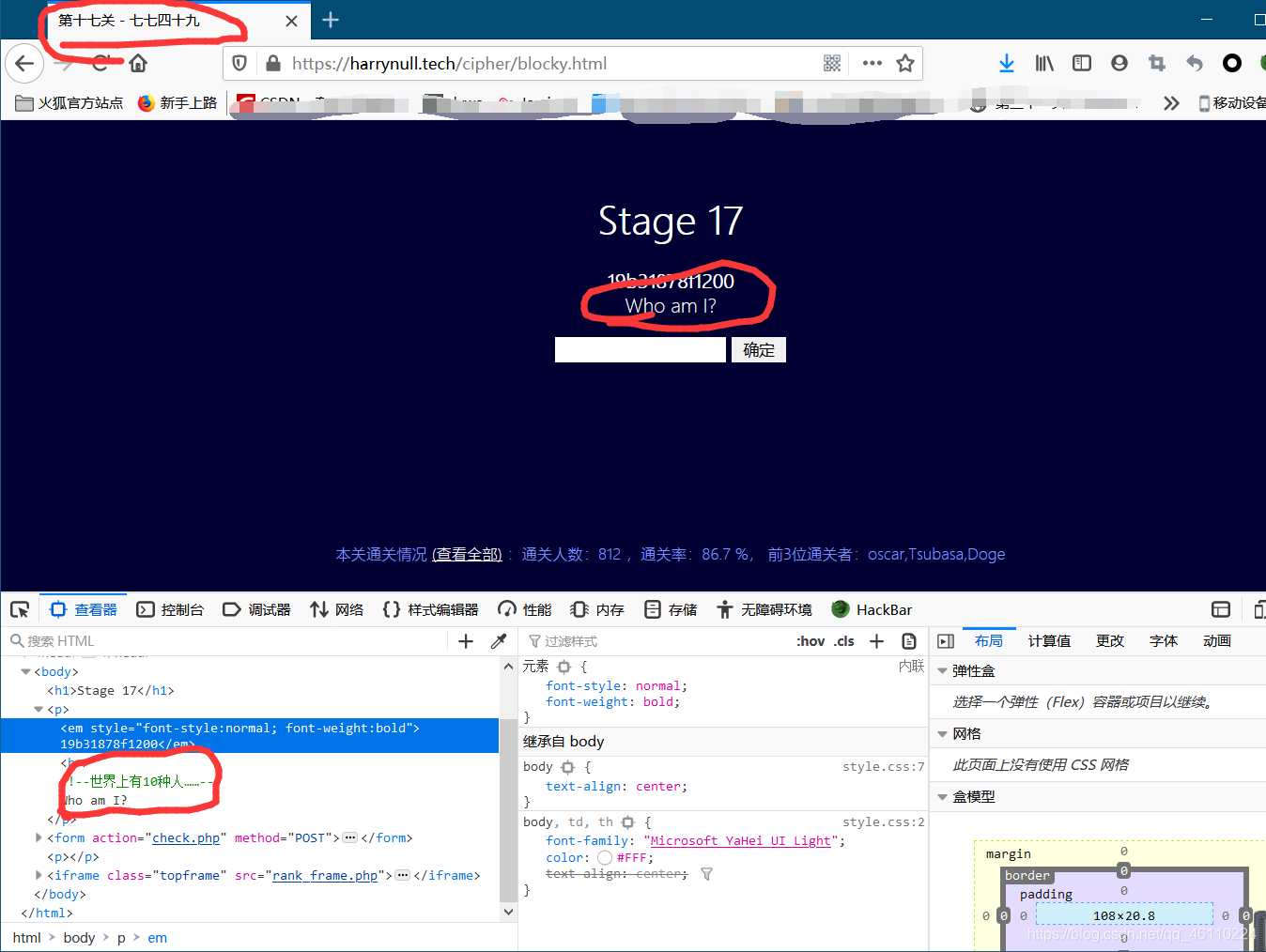This screenshot has height=952, width=1266.
Task: Expand the form action check.php node
Action: click(x=39, y=837)
